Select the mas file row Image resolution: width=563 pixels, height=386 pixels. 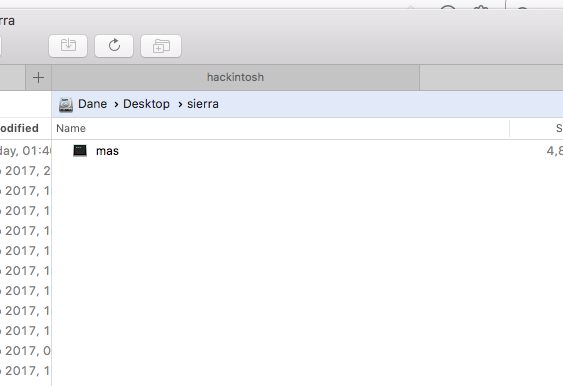point(307,151)
